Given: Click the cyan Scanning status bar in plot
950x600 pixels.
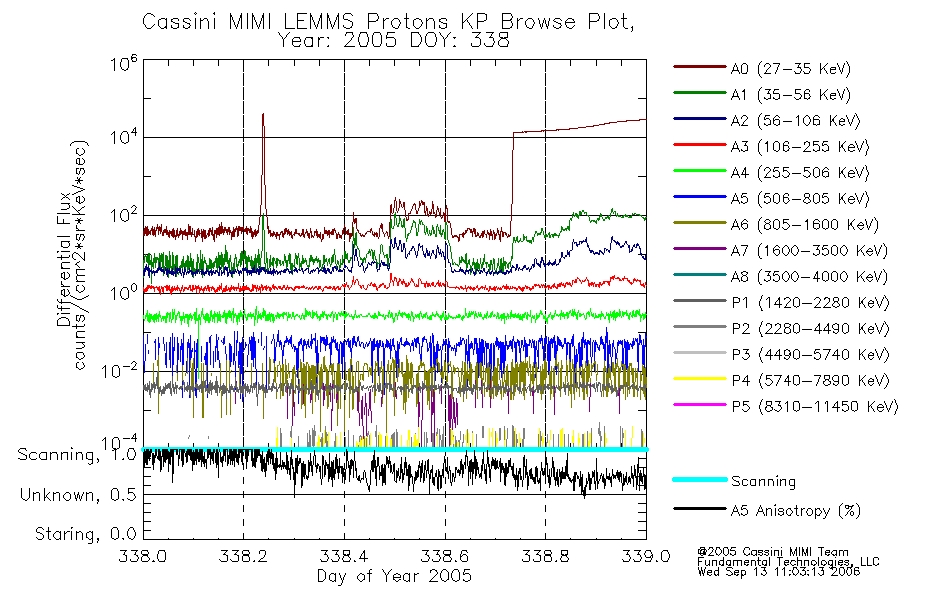Looking at the screenshot, I should point(394,449).
